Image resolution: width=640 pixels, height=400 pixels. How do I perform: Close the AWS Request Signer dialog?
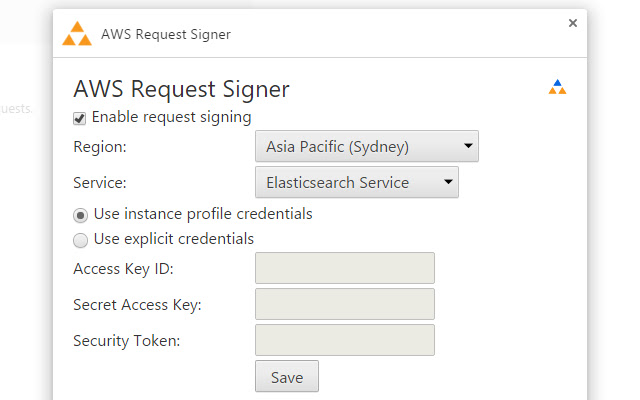coord(573,23)
